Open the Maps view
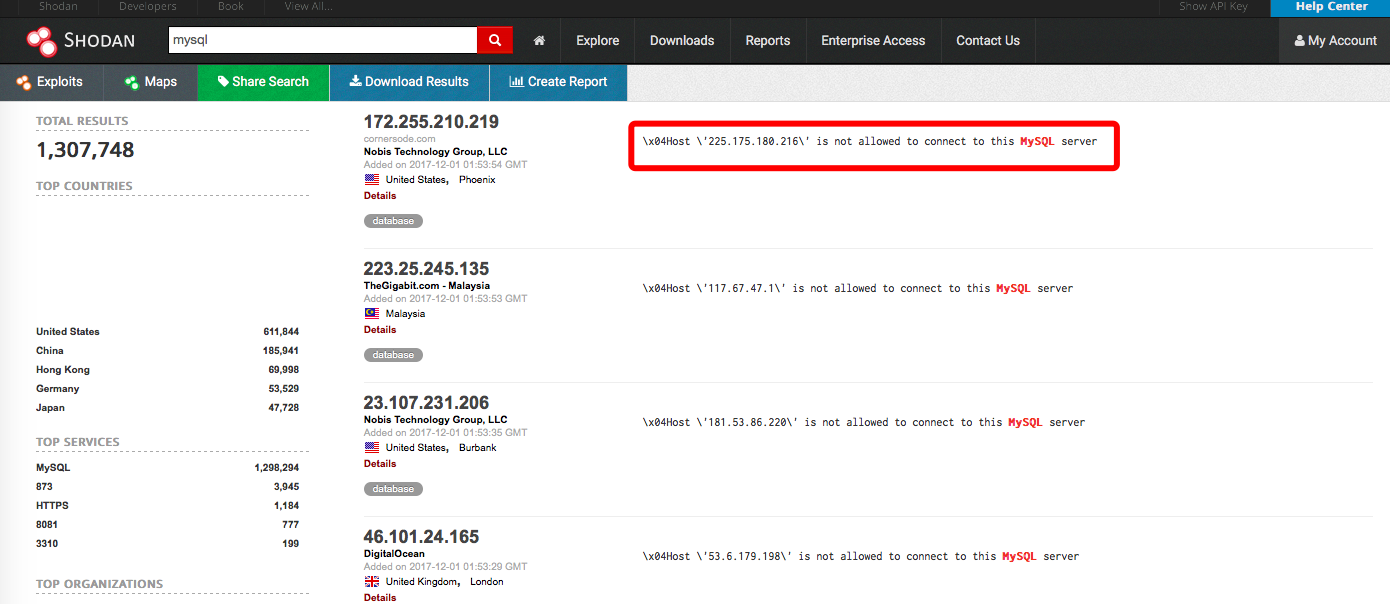The width and height of the screenshot is (1390, 604). (151, 82)
